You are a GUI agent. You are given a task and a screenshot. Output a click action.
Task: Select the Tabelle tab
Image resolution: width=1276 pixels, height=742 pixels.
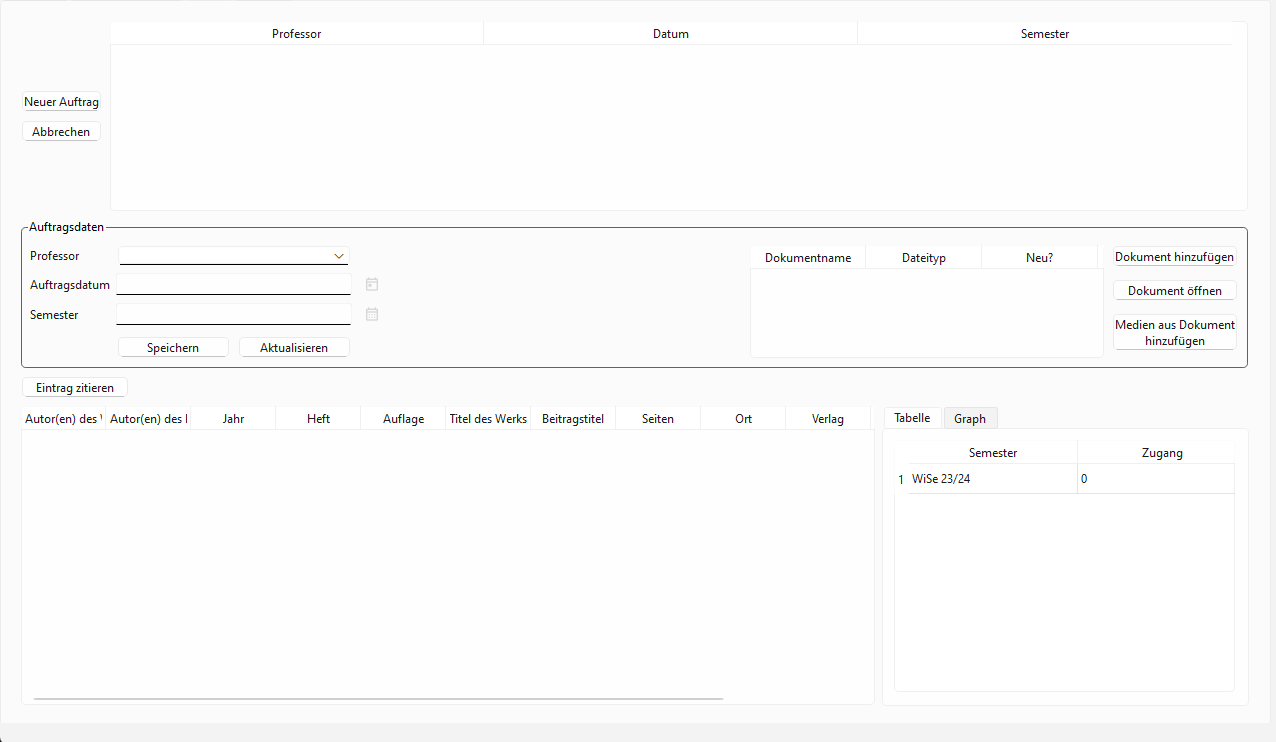point(912,418)
